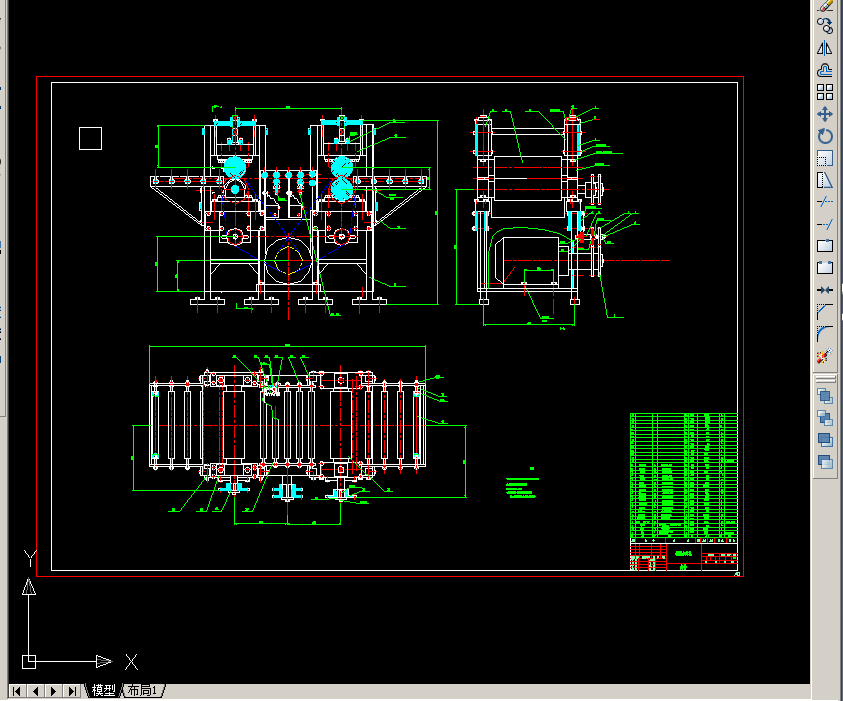Select the Mirror tool
Viewport: 843px width, 701px height.
click(825, 48)
